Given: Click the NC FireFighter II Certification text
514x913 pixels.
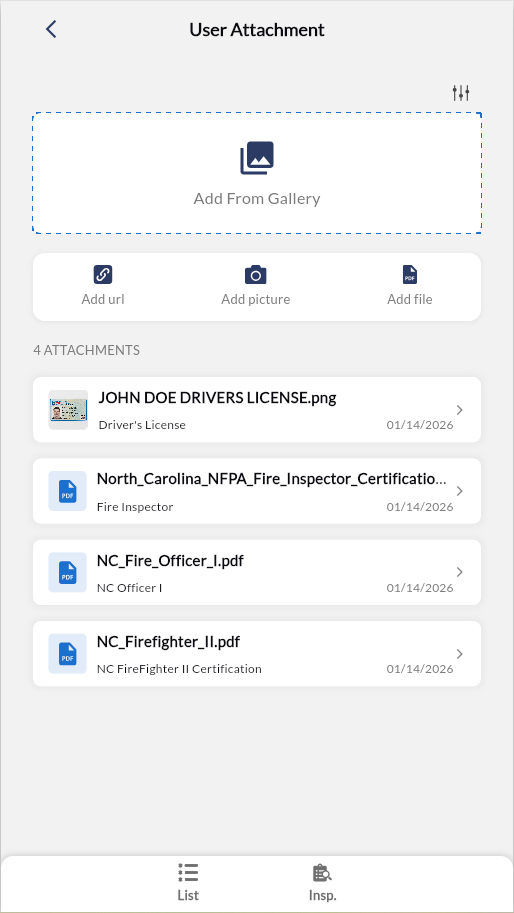Looking at the screenshot, I should point(179,668).
